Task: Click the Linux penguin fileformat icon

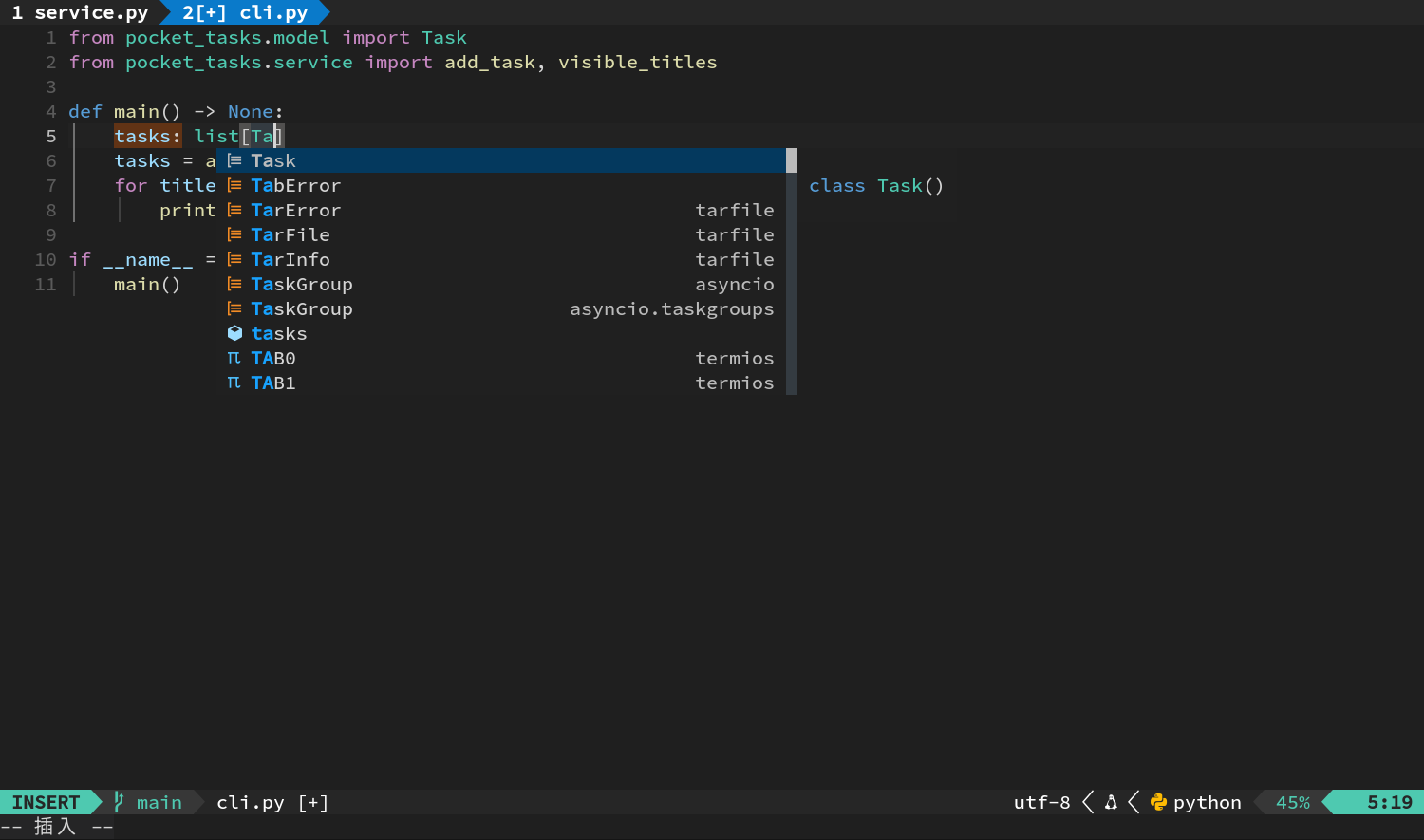Action: 1111,803
